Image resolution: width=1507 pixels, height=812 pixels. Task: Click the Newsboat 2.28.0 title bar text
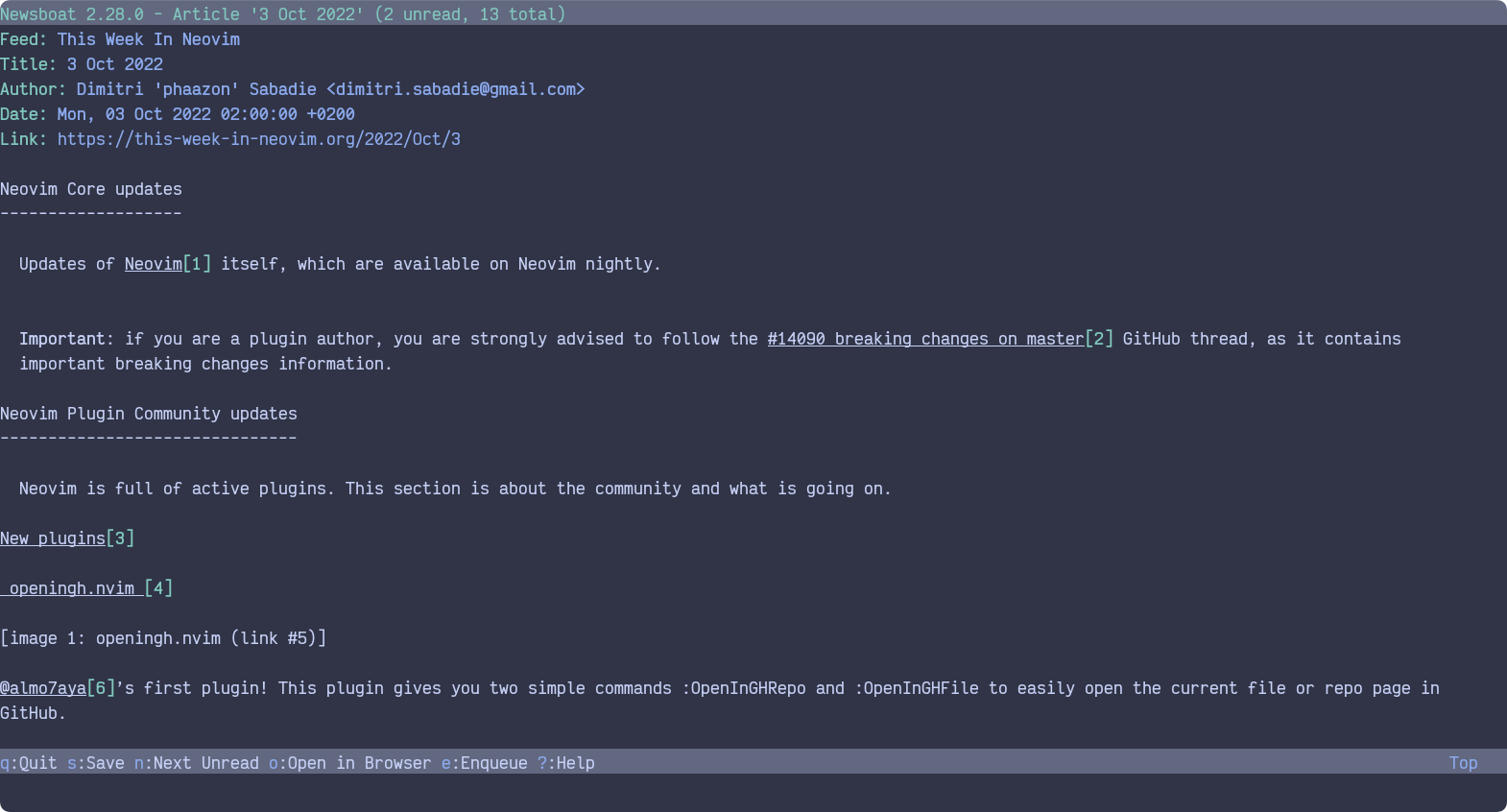pyautogui.click(x=283, y=14)
